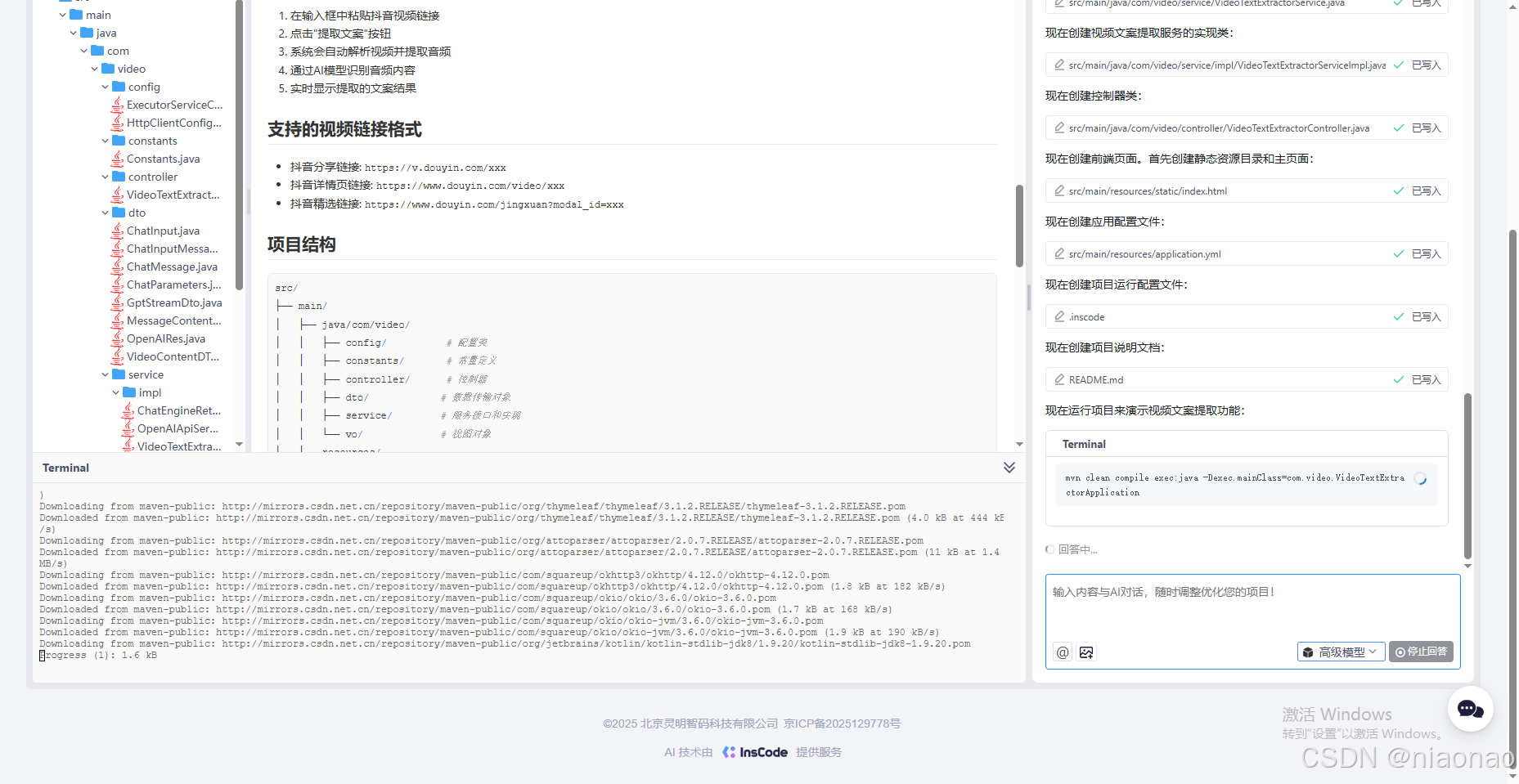Collapse the config folder
This screenshot has height=784, width=1519.
click(106, 87)
